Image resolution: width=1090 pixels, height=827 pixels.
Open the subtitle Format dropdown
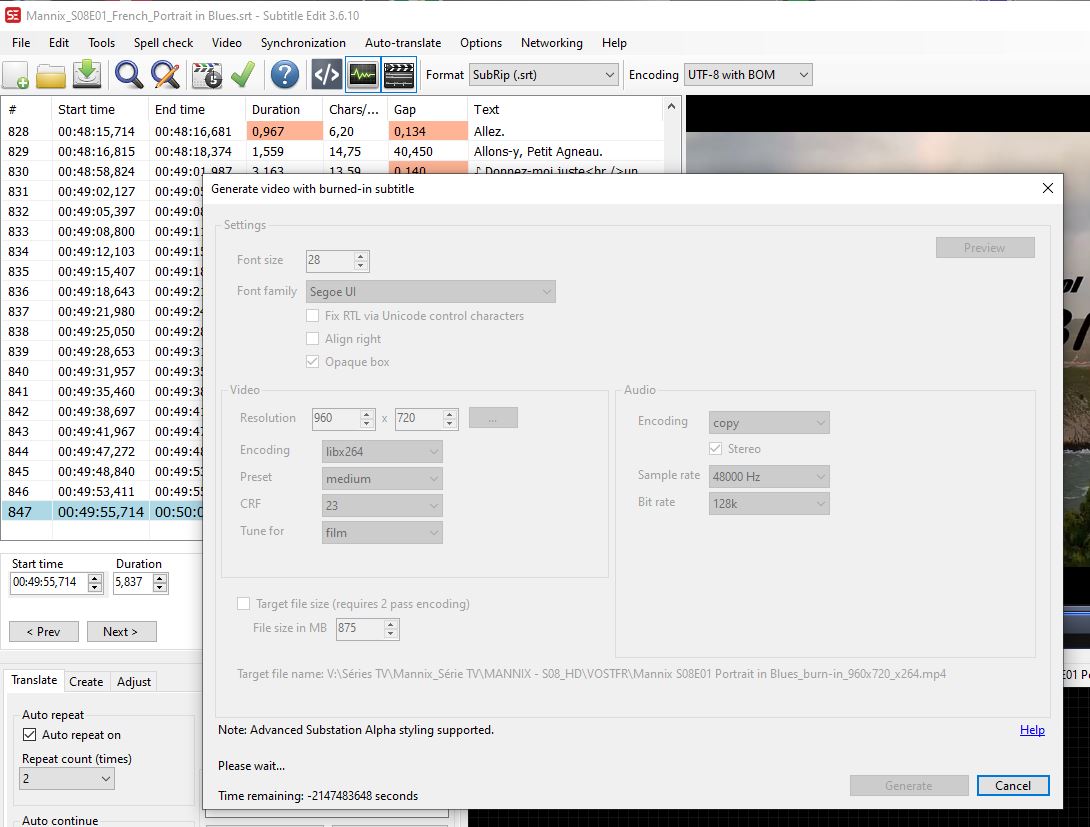point(544,74)
